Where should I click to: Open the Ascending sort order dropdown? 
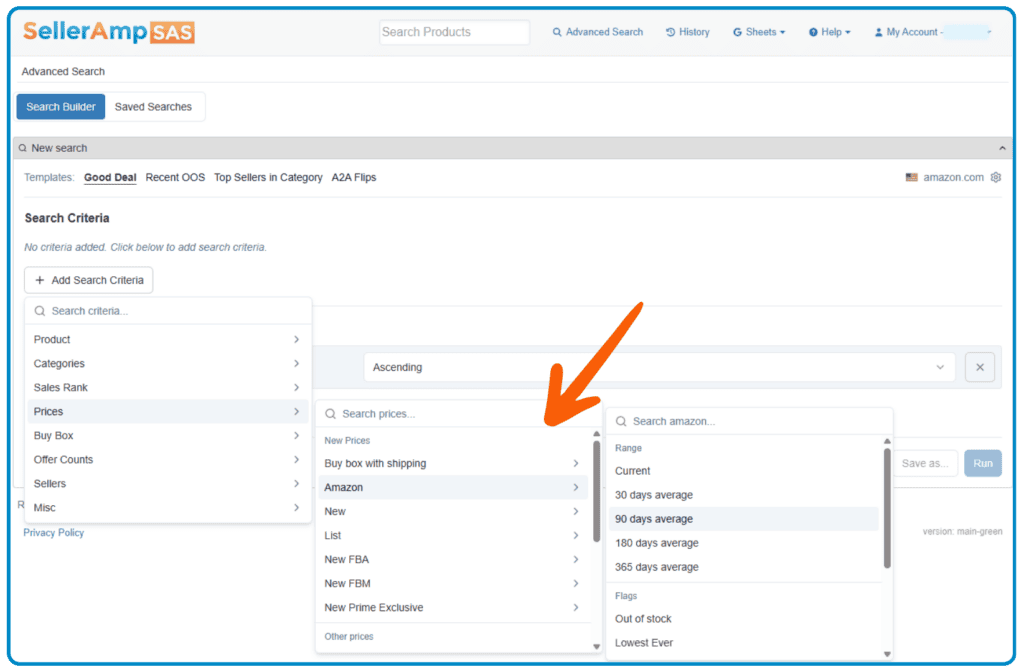659,368
